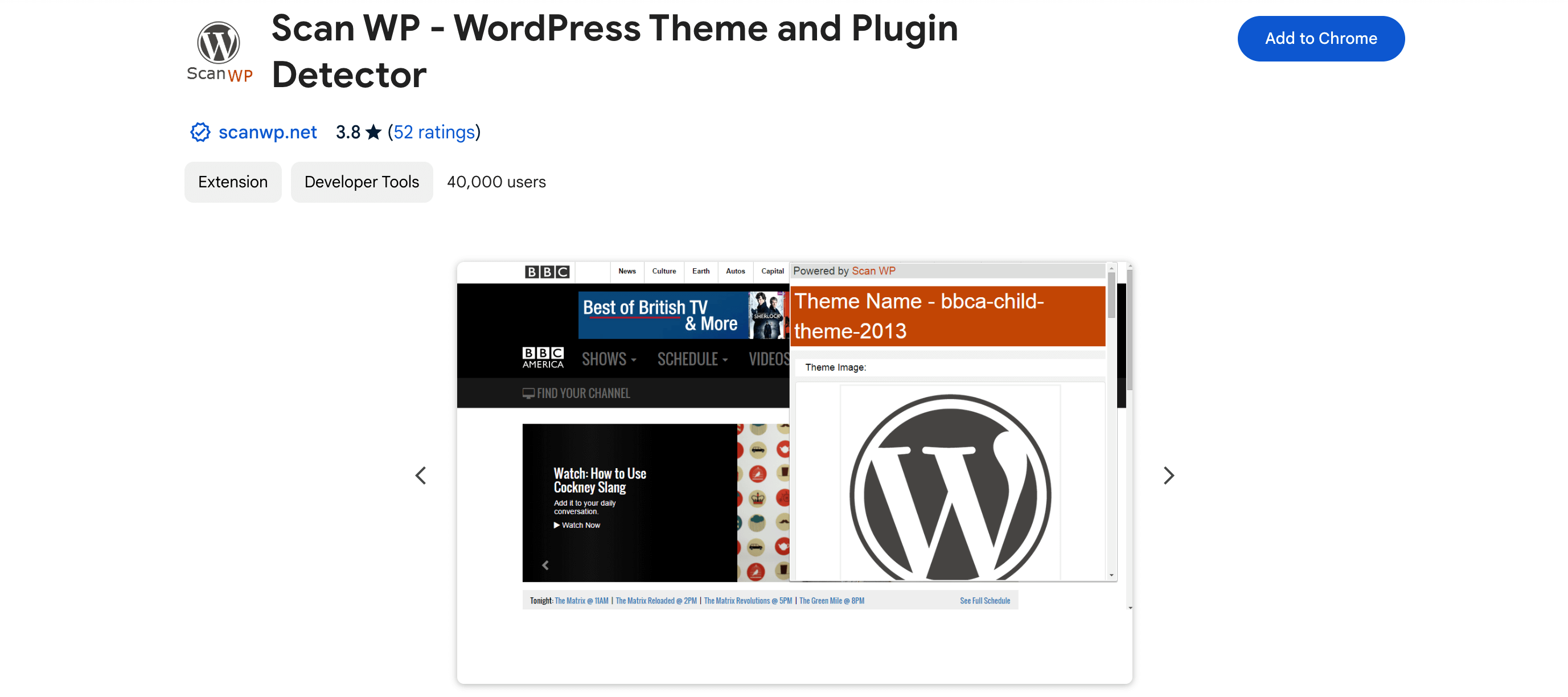
Task: Click the Add to Chrome button
Action: coord(1320,38)
